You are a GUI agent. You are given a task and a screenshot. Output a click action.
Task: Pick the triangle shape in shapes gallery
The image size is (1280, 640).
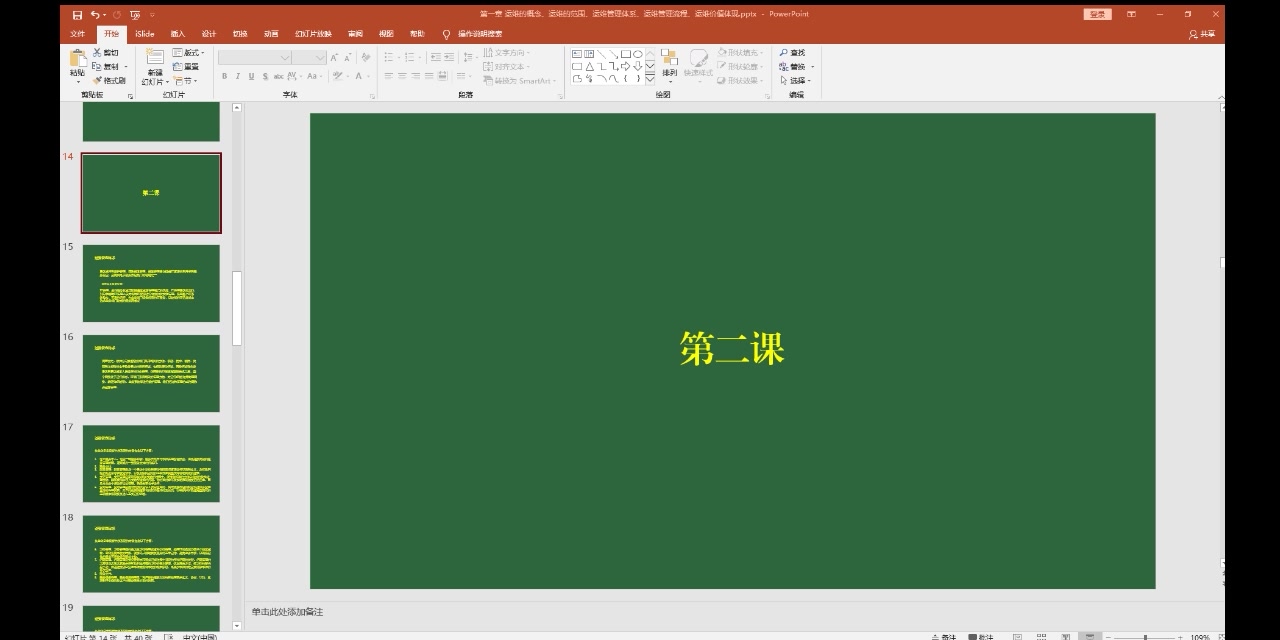point(589,66)
